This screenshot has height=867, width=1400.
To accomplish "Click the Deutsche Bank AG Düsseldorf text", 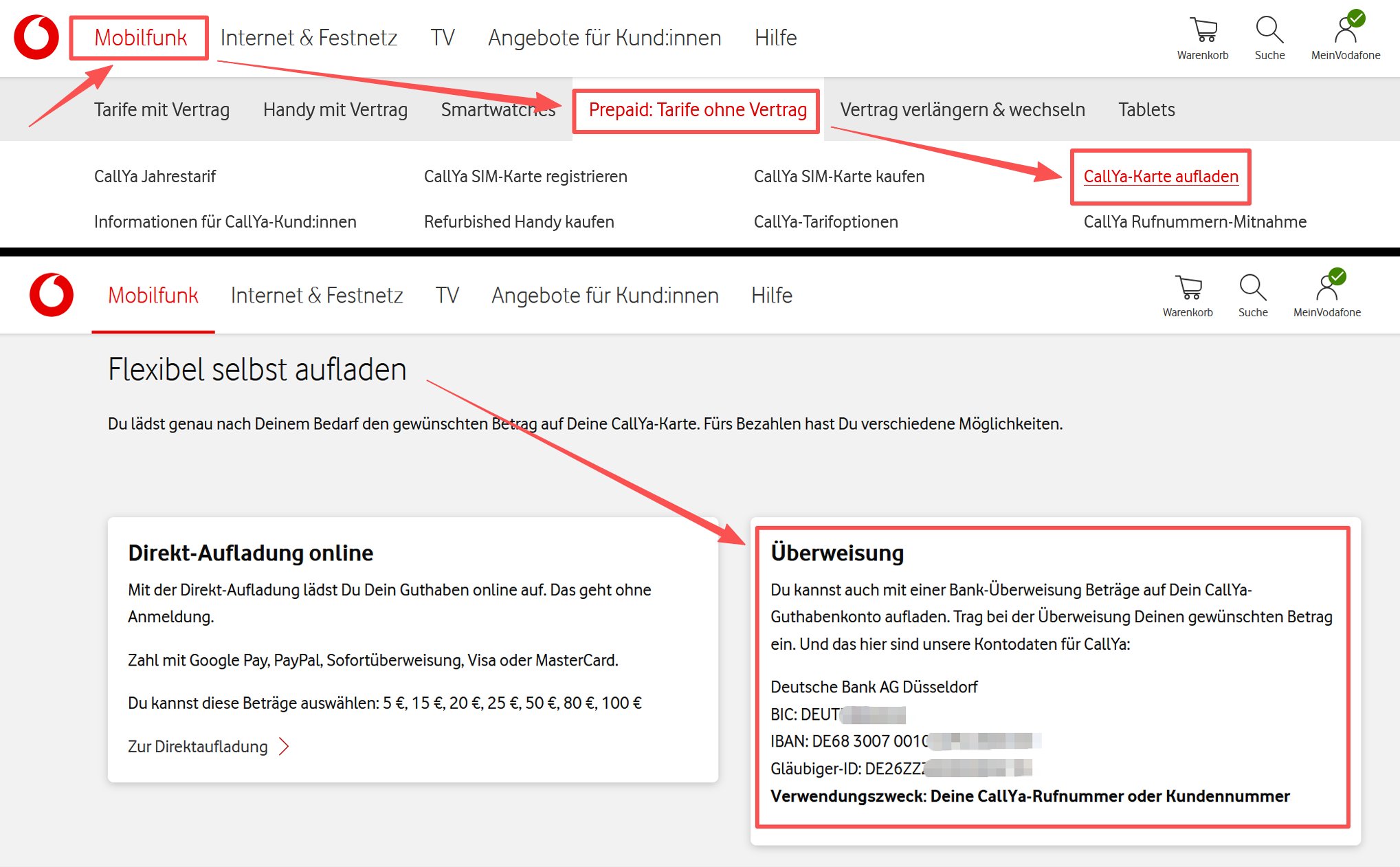I will pyautogui.click(x=874, y=687).
